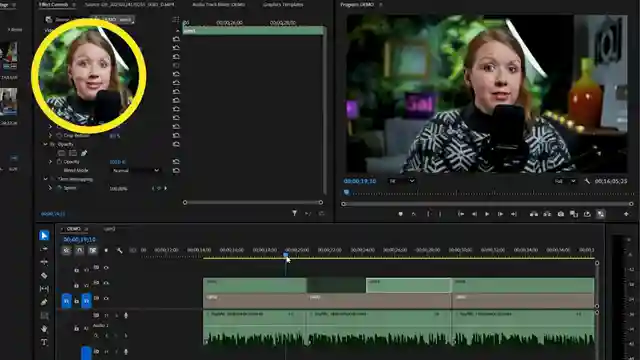Viewport: 640px width, 360px height.
Task: Expand the Speed property
Action: click(x=51, y=188)
